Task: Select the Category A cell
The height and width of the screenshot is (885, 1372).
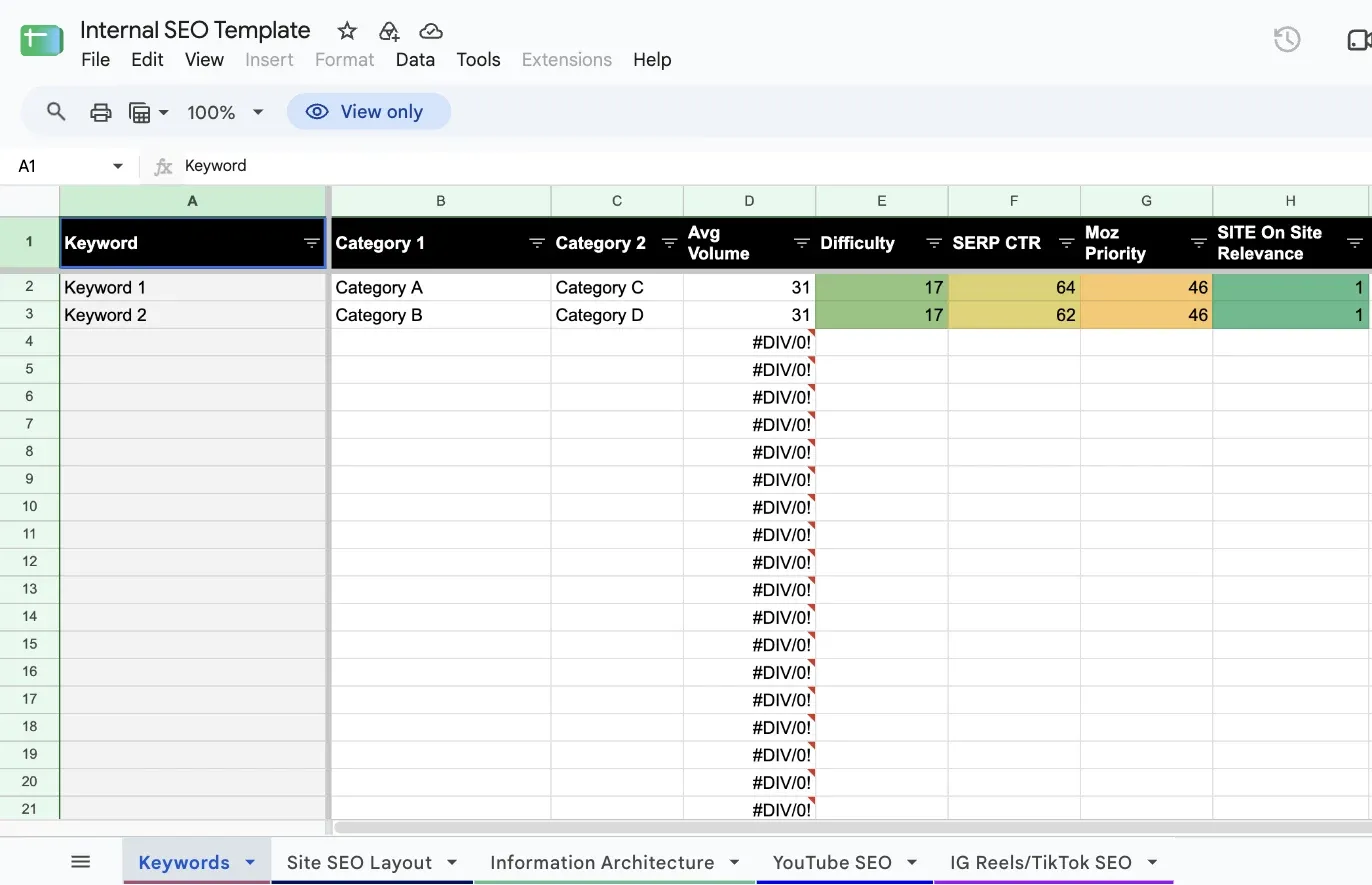Action: (440, 287)
